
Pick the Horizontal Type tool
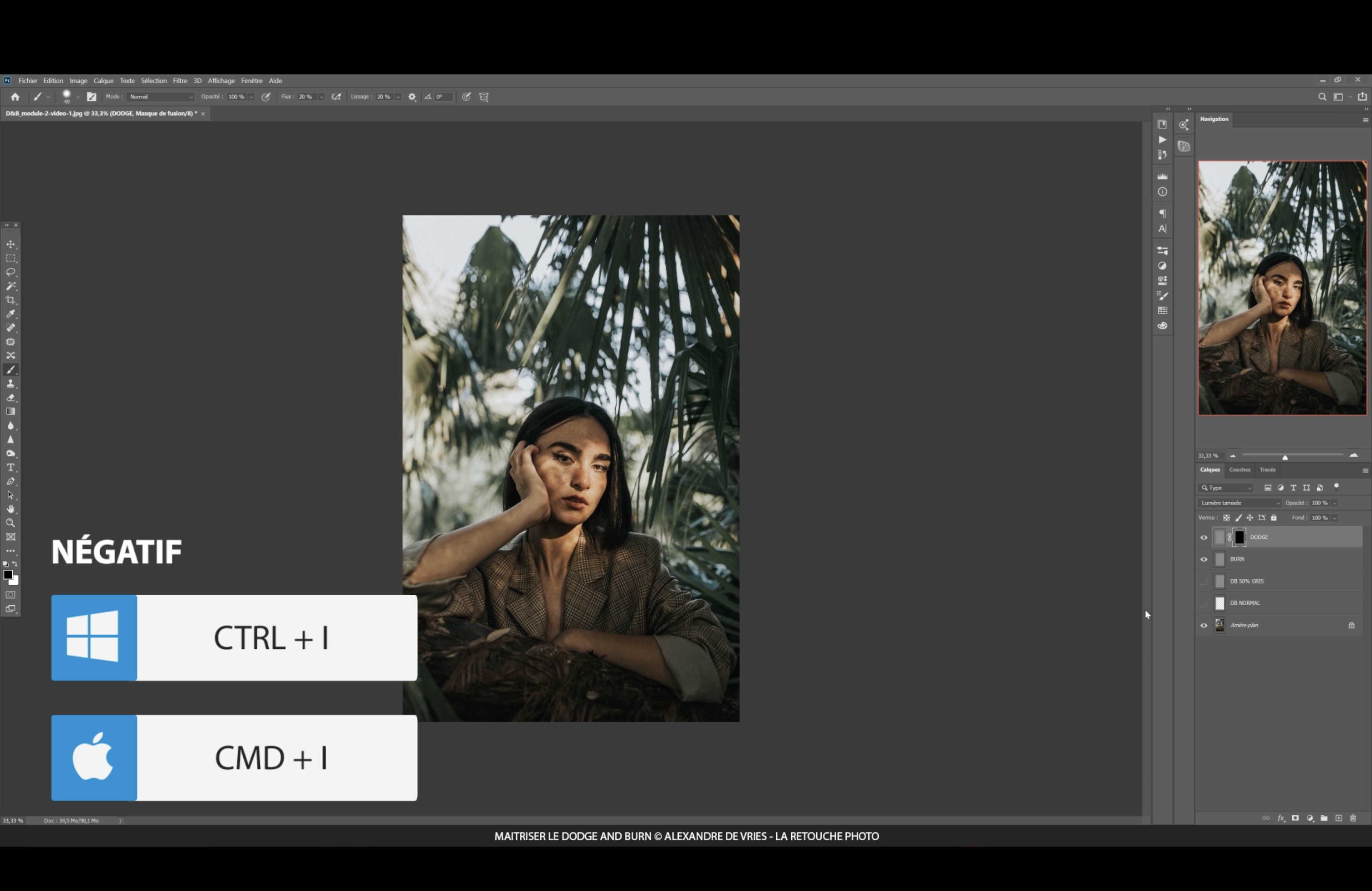pyautogui.click(x=11, y=467)
